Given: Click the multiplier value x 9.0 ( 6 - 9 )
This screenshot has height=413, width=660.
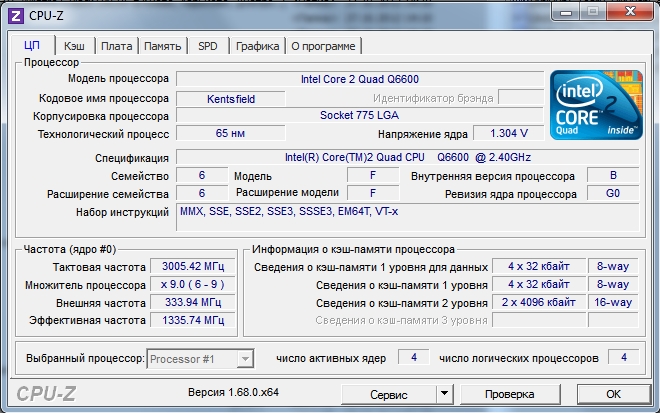Looking at the screenshot, I should [x=193, y=285].
